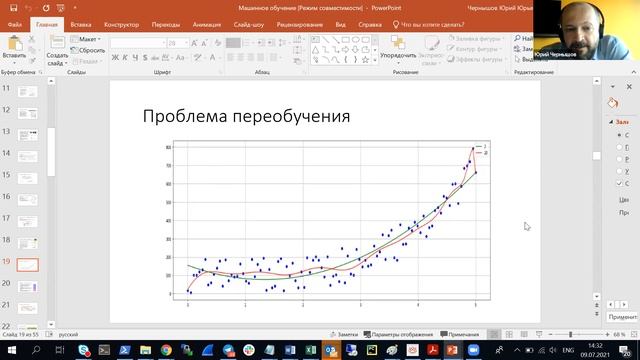This screenshot has width=640, height=360.
Task: Click the Redo arrow in the quick access toolbar
Action: coord(46,8)
